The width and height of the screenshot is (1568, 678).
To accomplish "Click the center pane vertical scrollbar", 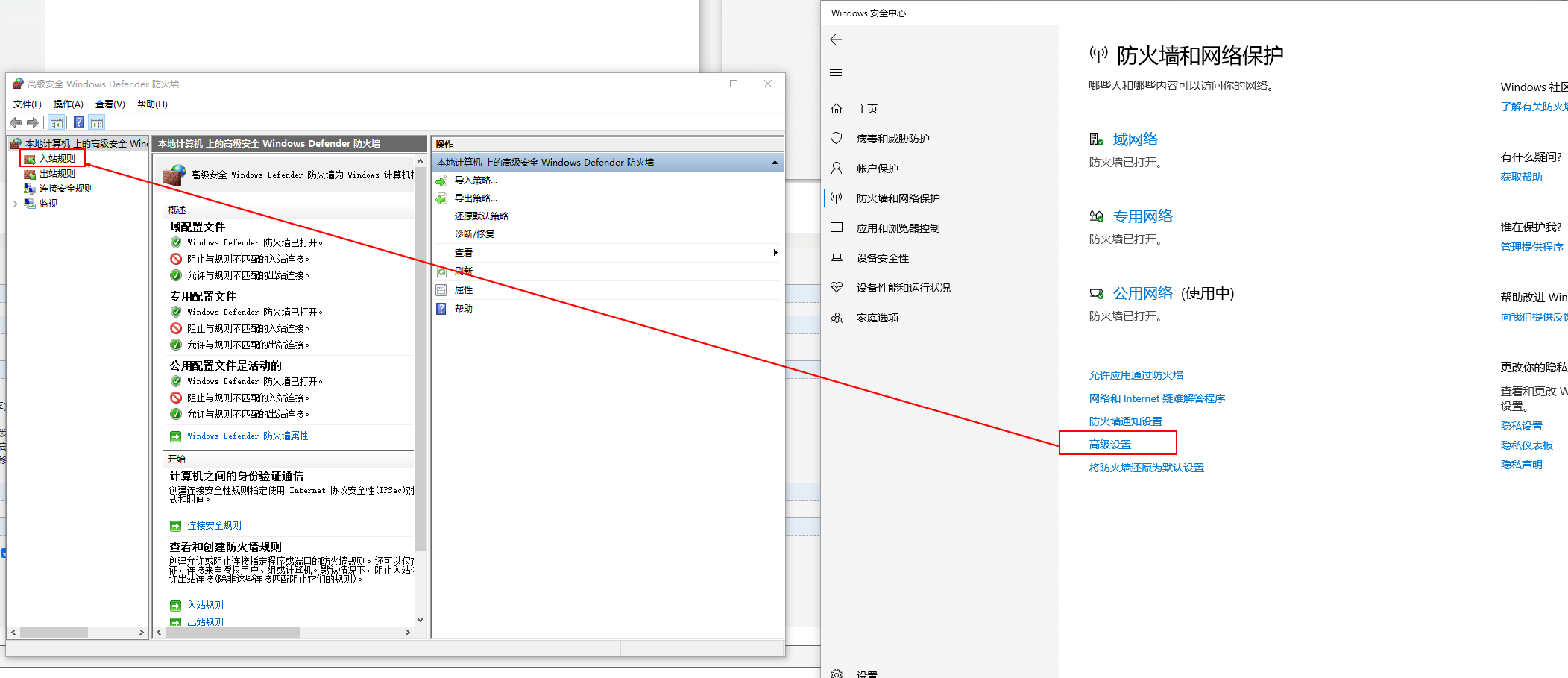I will click(421, 358).
